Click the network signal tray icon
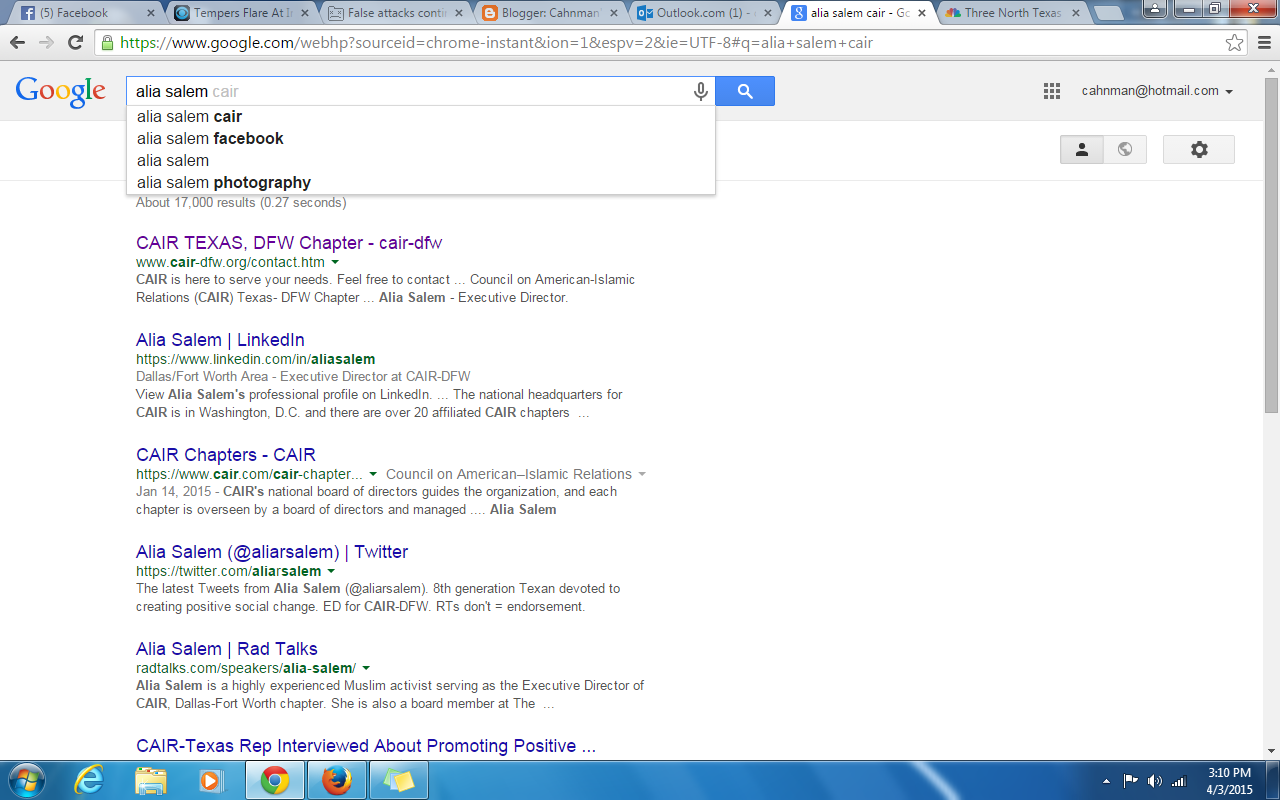 coord(1179,780)
